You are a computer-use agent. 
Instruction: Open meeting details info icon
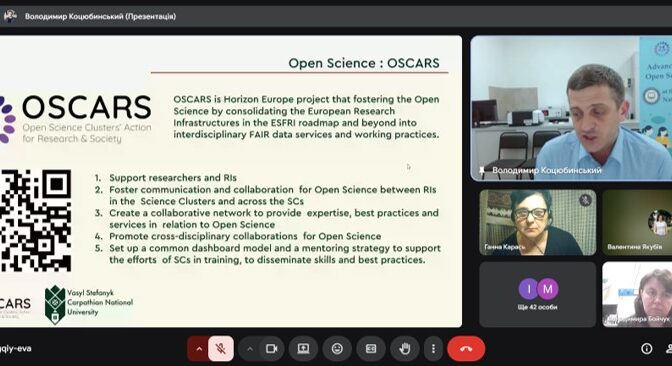click(647, 349)
